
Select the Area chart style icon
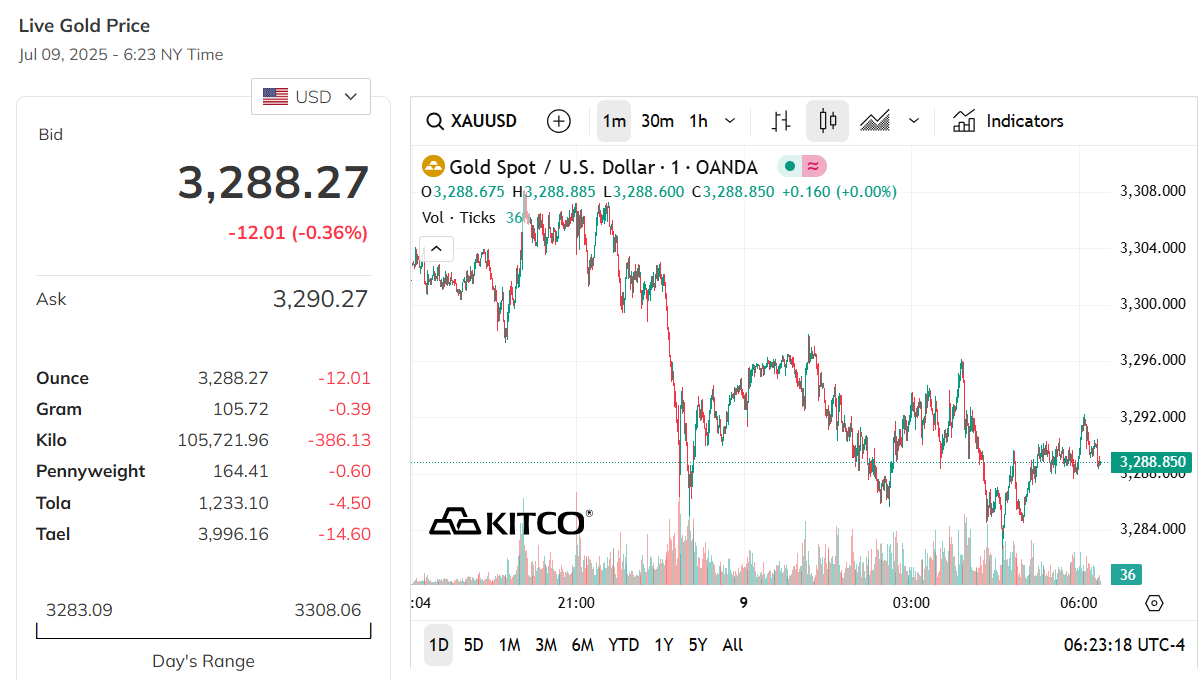(875, 121)
